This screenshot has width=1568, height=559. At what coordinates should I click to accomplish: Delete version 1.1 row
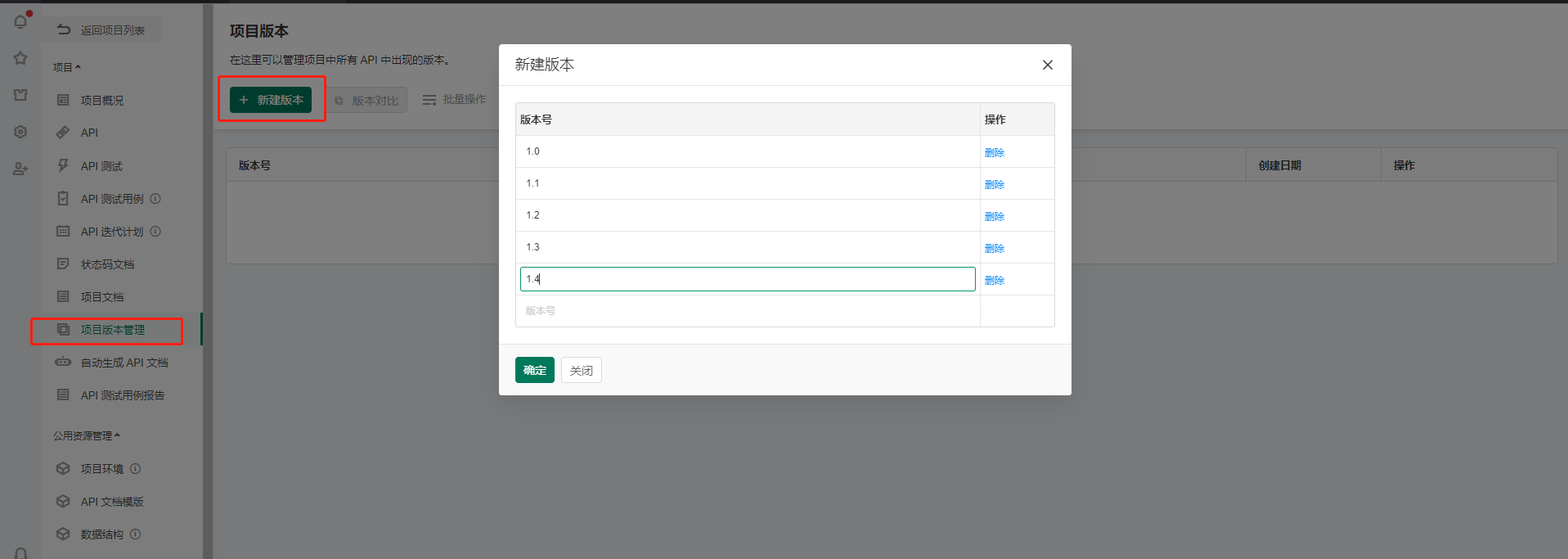995,184
